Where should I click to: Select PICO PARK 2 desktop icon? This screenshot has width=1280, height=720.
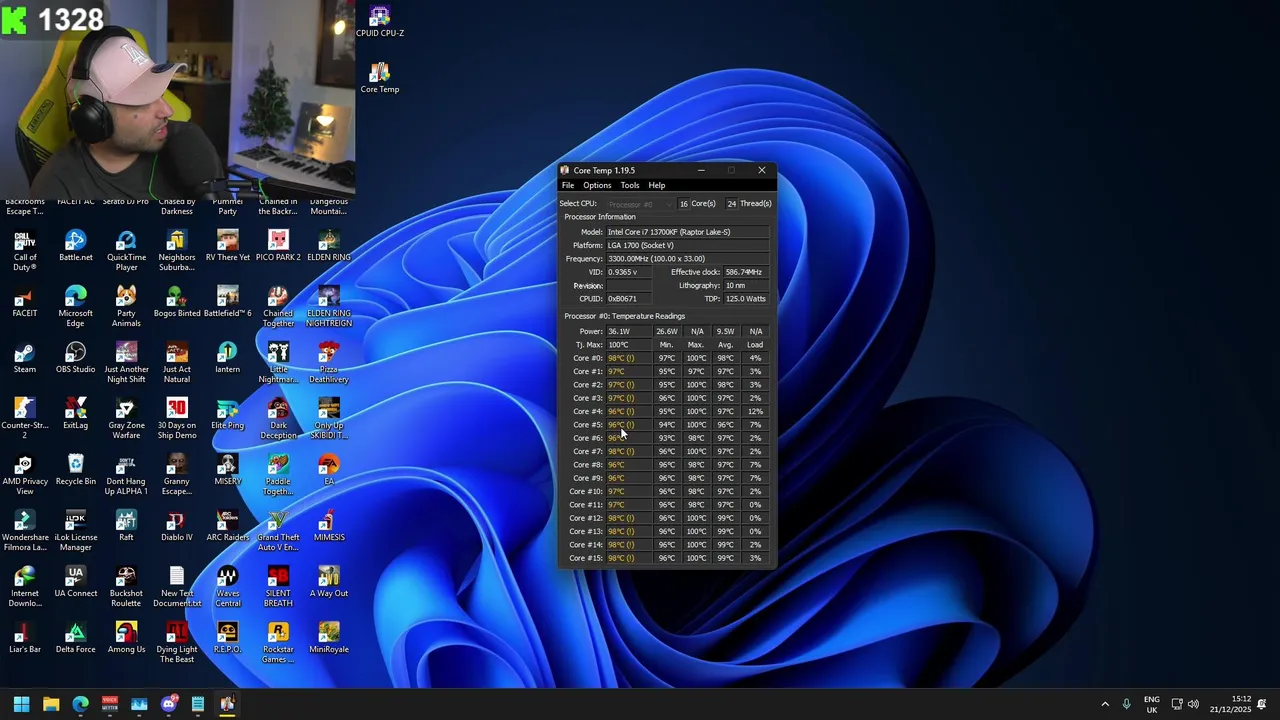(x=278, y=246)
